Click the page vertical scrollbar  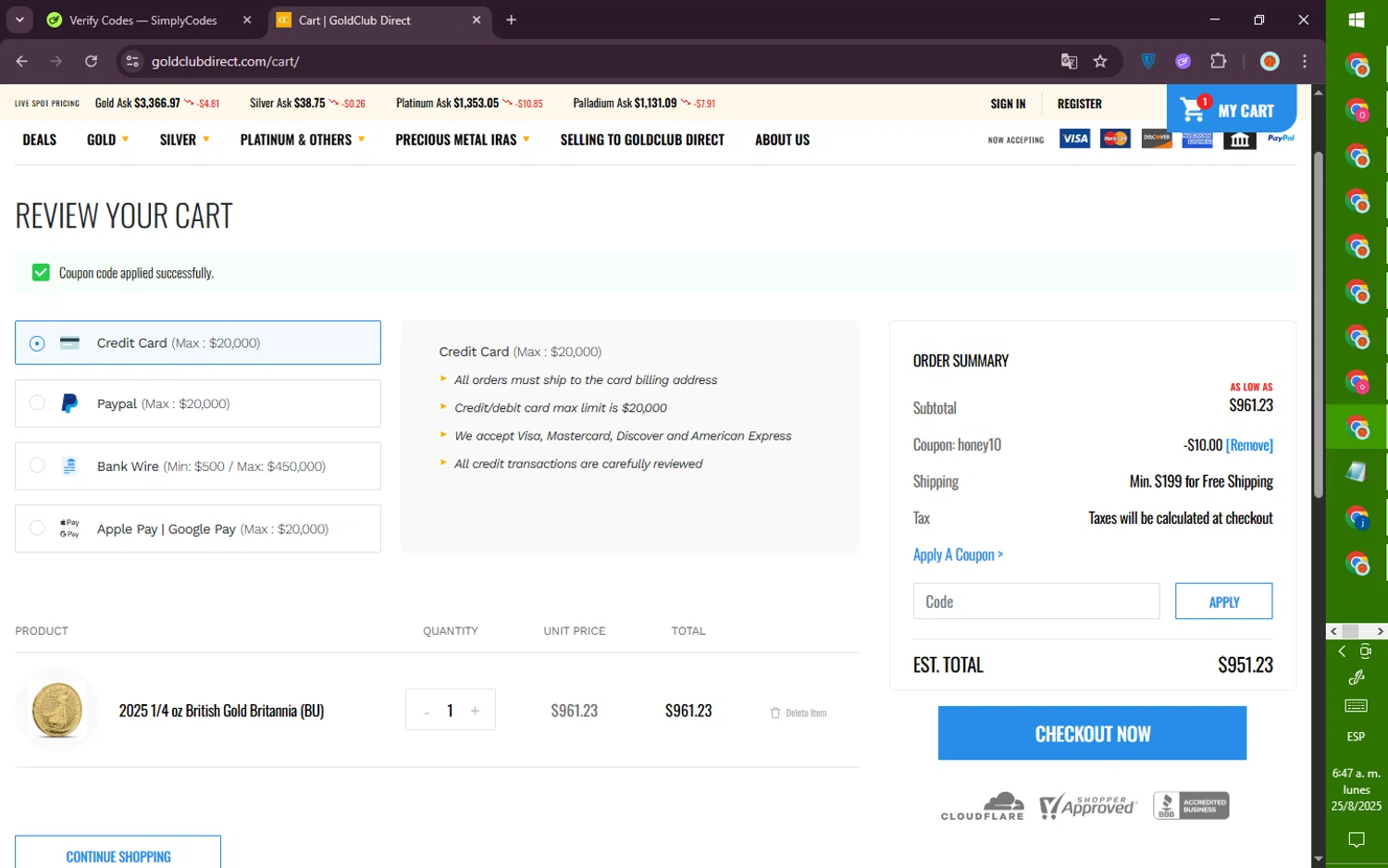click(x=1319, y=324)
